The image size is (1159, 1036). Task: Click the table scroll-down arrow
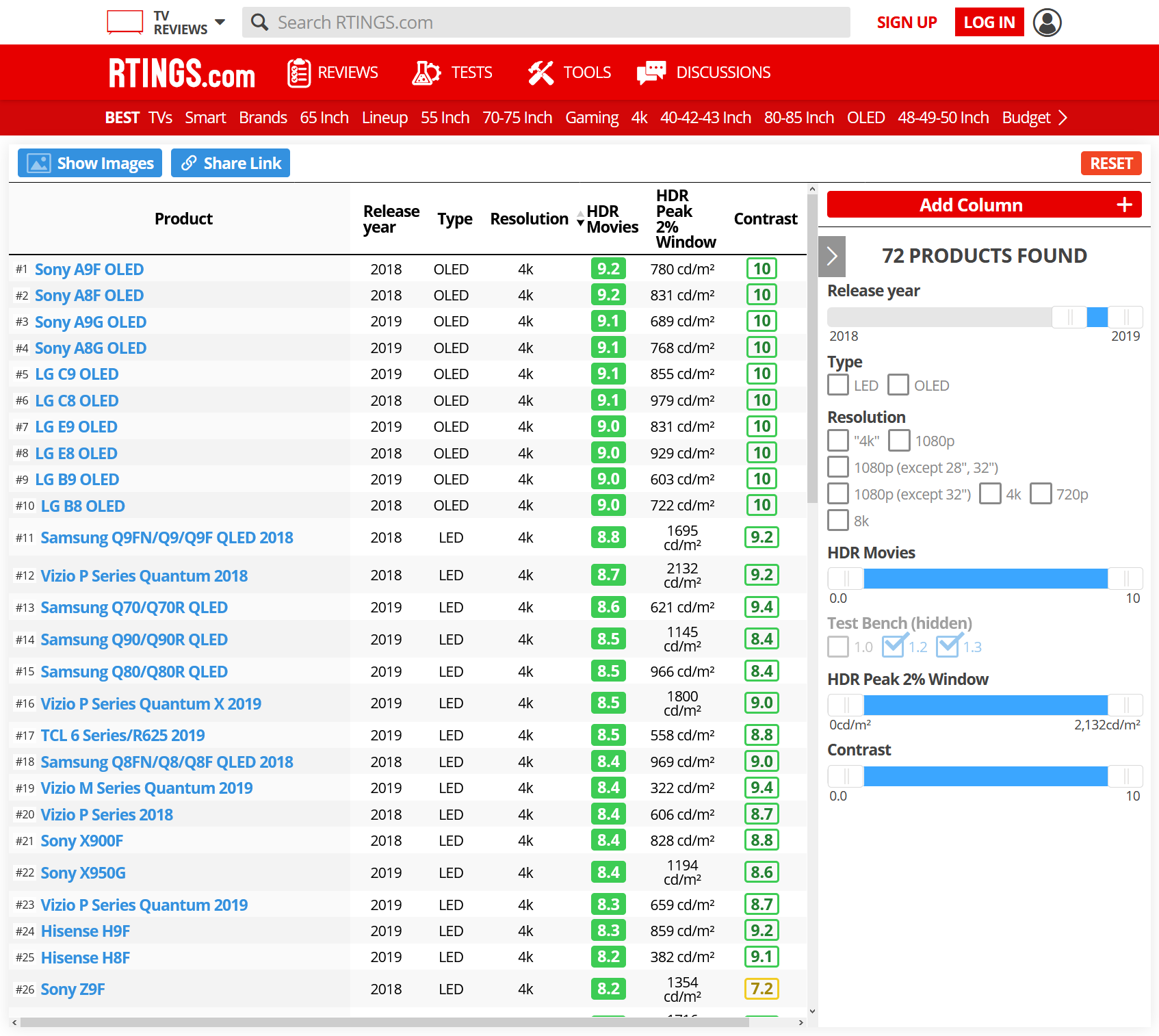(x=812, y=1011)
